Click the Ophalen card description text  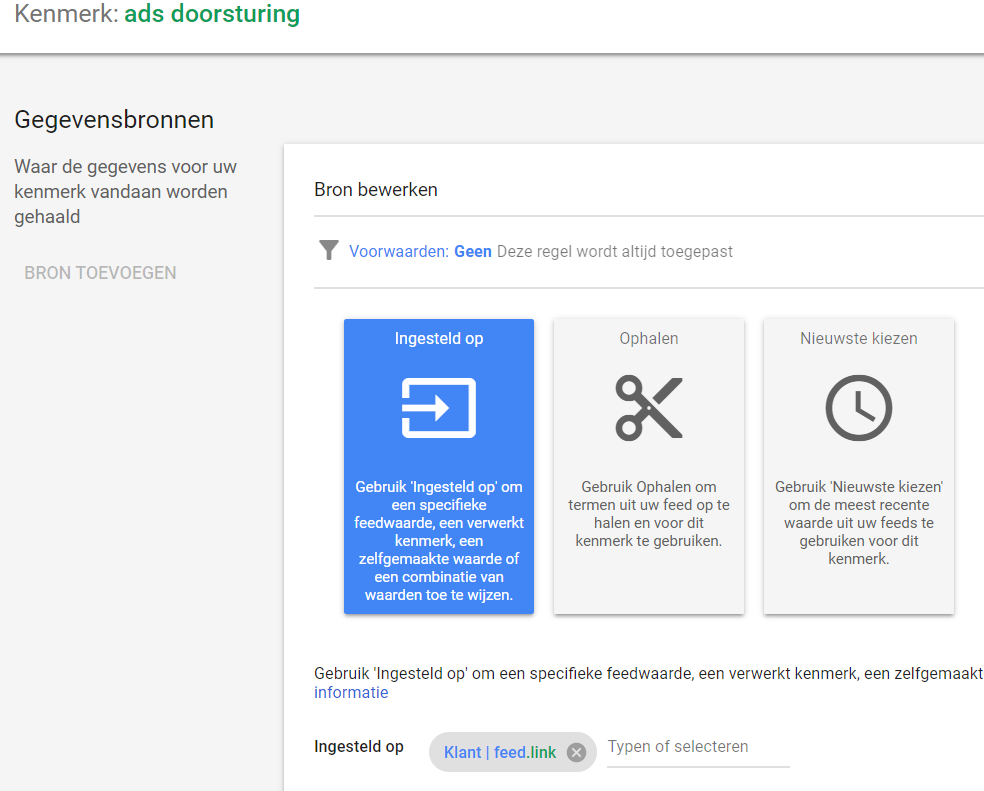pyautogui.click(x=648, y=514)
